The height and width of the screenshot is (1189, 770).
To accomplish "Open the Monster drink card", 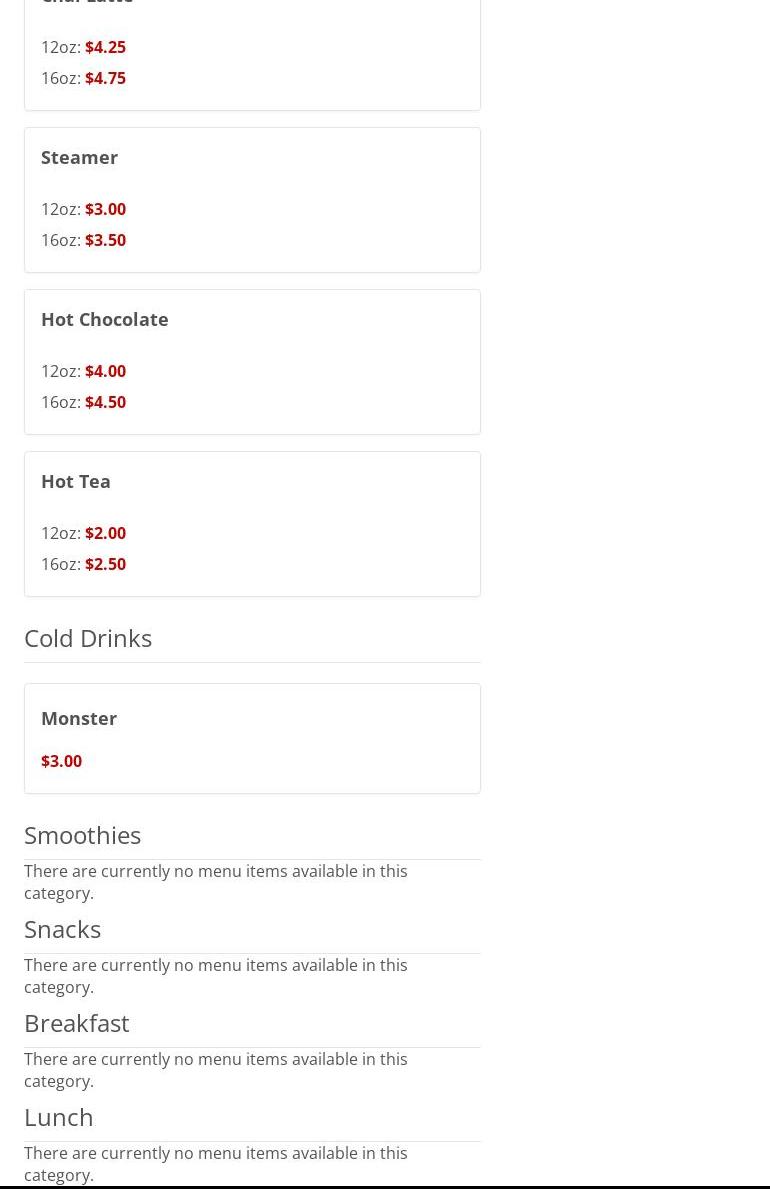I will (252, 739).
